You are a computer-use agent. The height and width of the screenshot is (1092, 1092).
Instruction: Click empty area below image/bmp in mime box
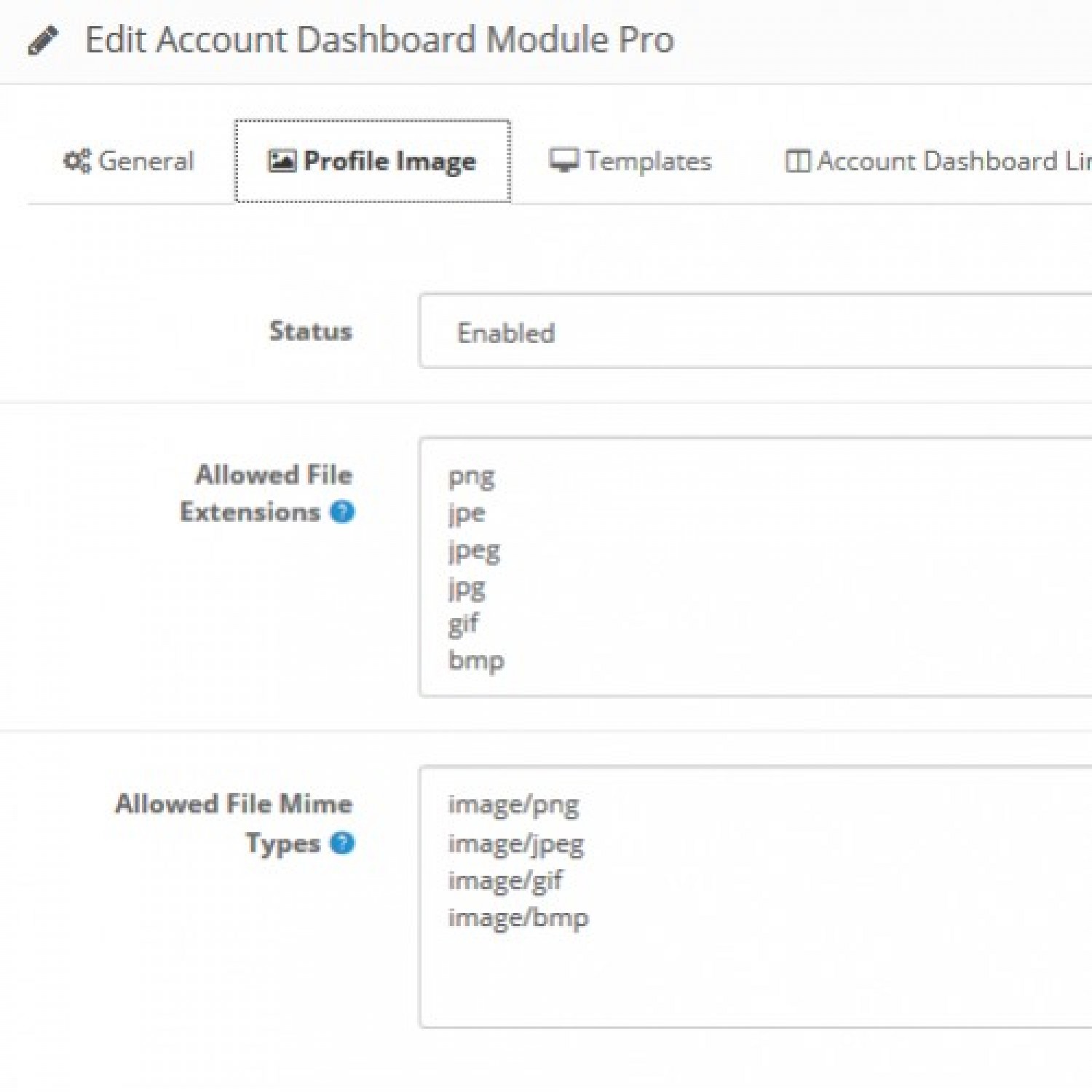[728, 979]
